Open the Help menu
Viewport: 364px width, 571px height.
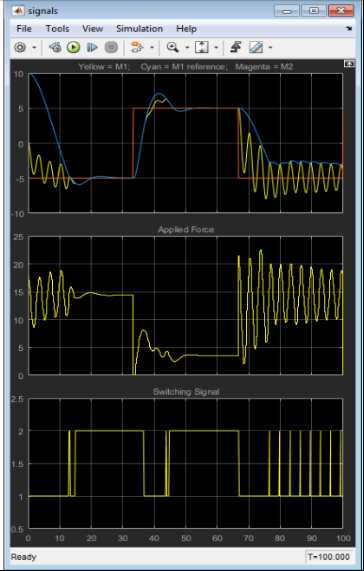[186, 28]
